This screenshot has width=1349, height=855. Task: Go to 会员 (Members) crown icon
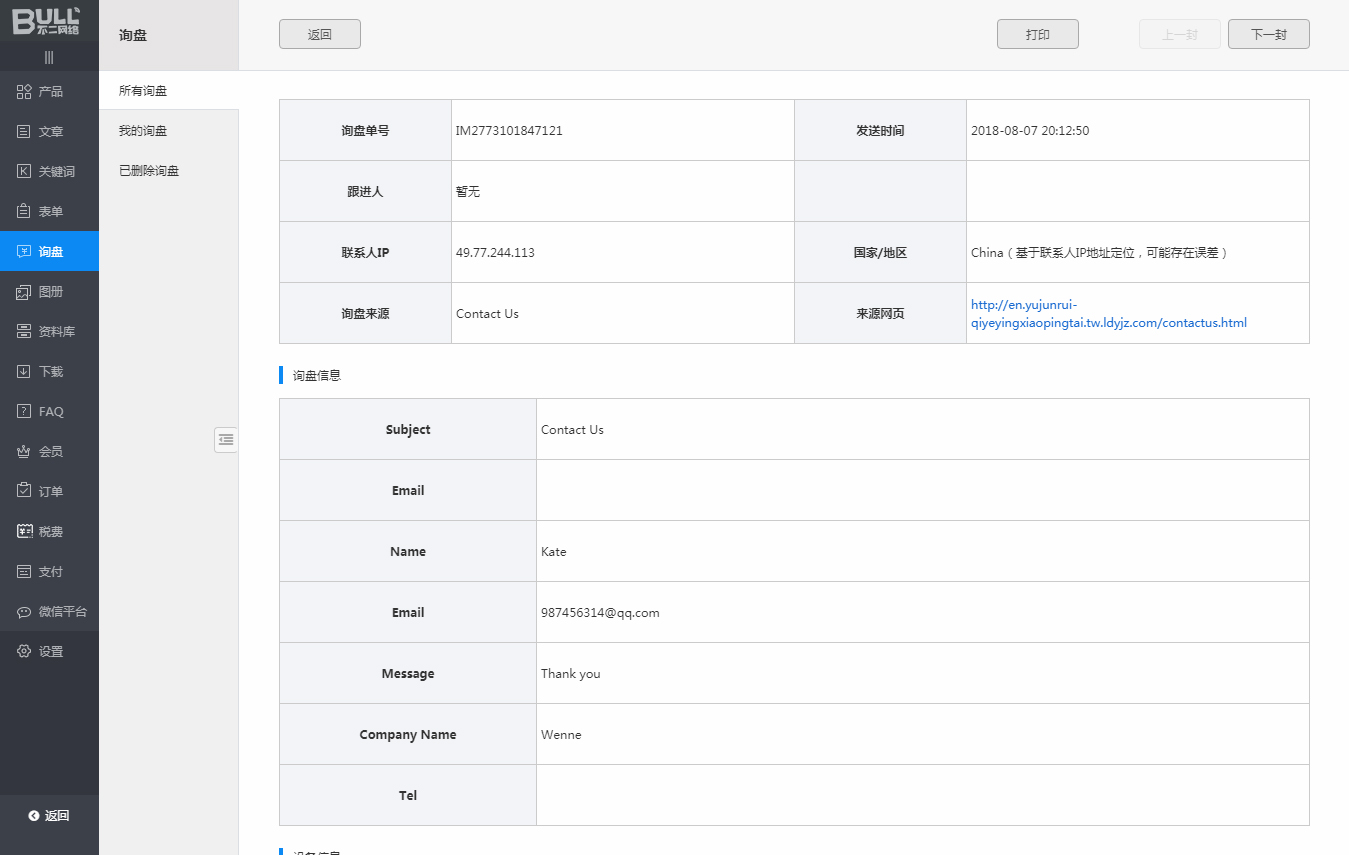(25, 452)
